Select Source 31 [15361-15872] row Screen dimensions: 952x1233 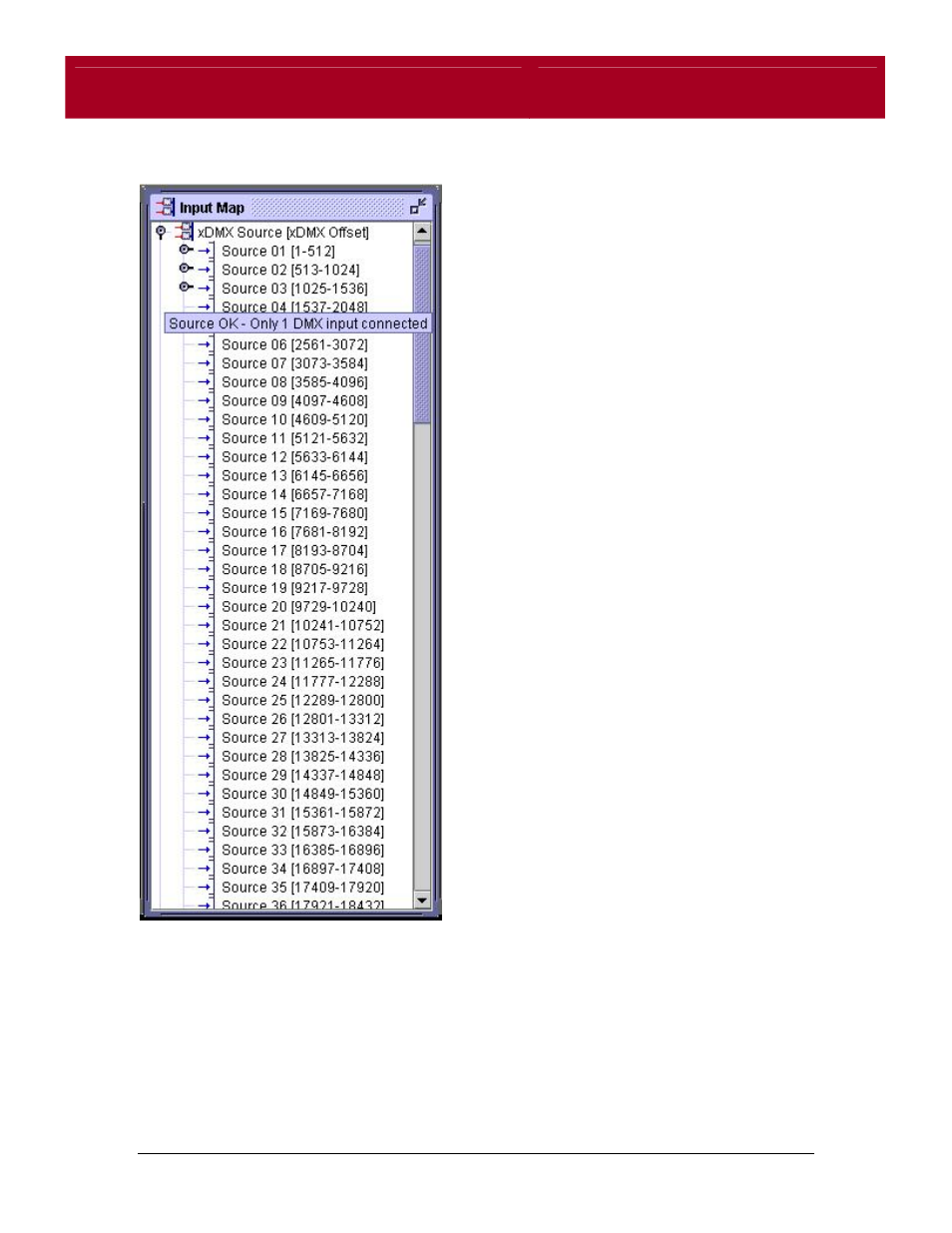[x=302, y=813]
